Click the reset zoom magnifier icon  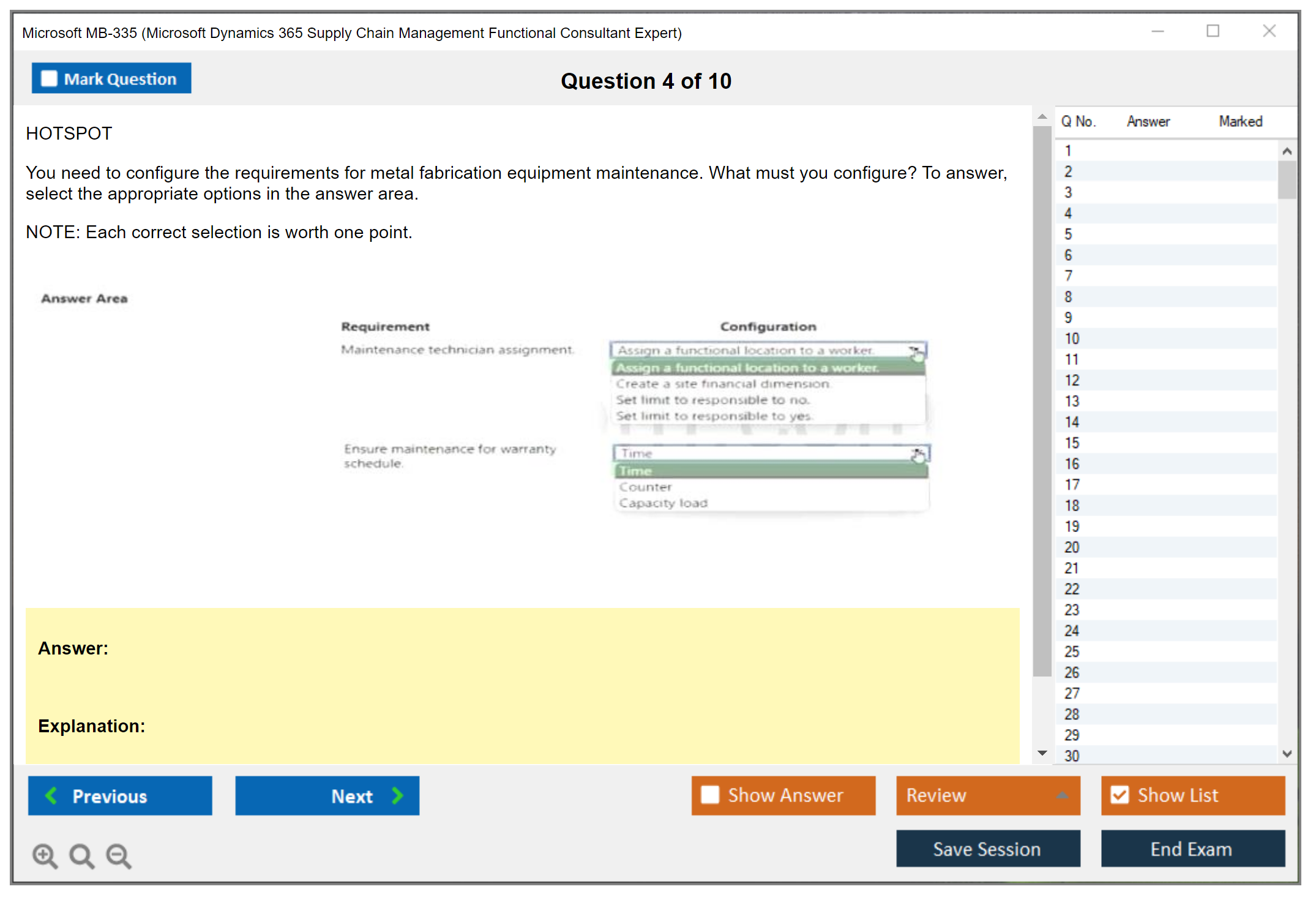tap(81, 855)
